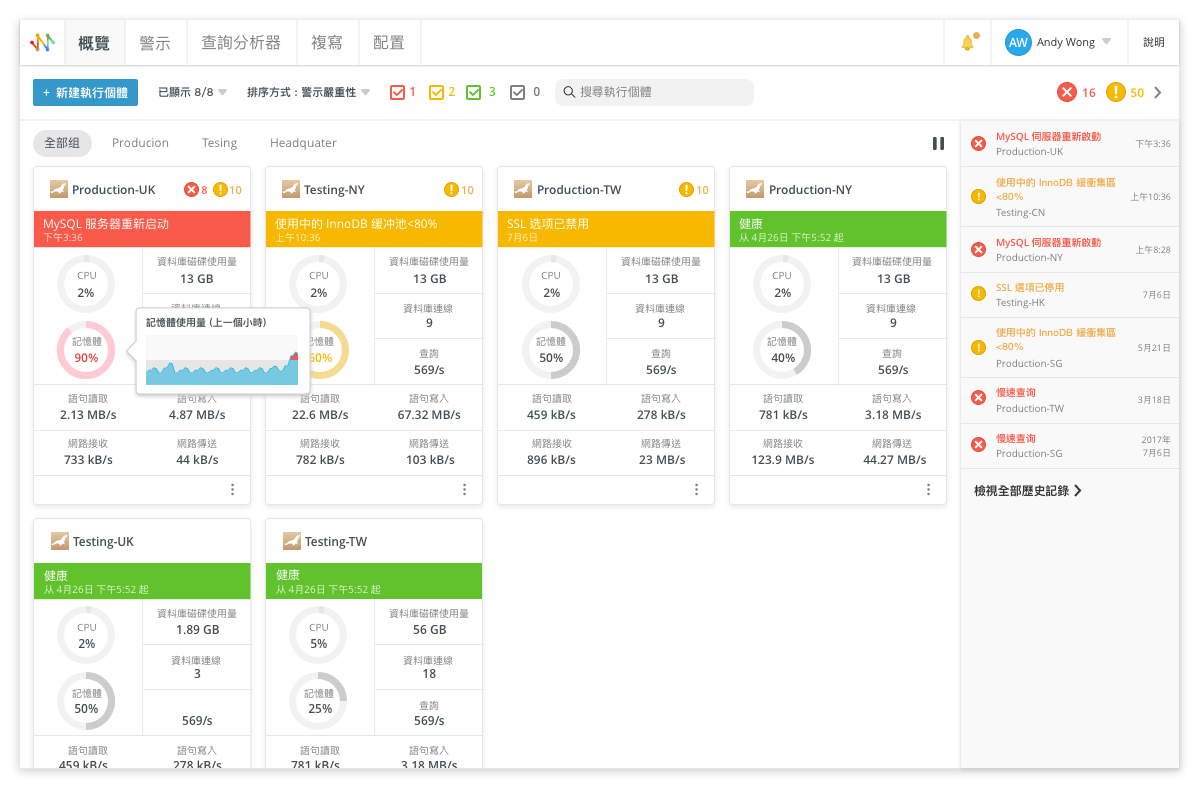This screenshot has width=1200, height=790.
Task: Toggle the yellow warning checkbox filter
Action: click(x=436, y=93)
